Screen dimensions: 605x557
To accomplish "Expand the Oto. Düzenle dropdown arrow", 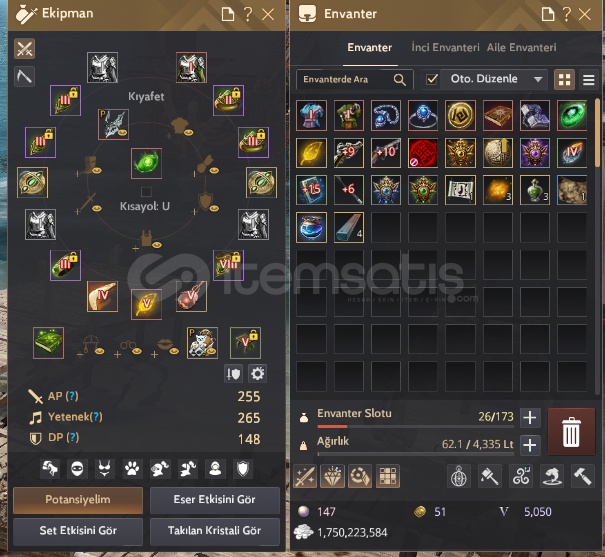I will tap(538, 79).
